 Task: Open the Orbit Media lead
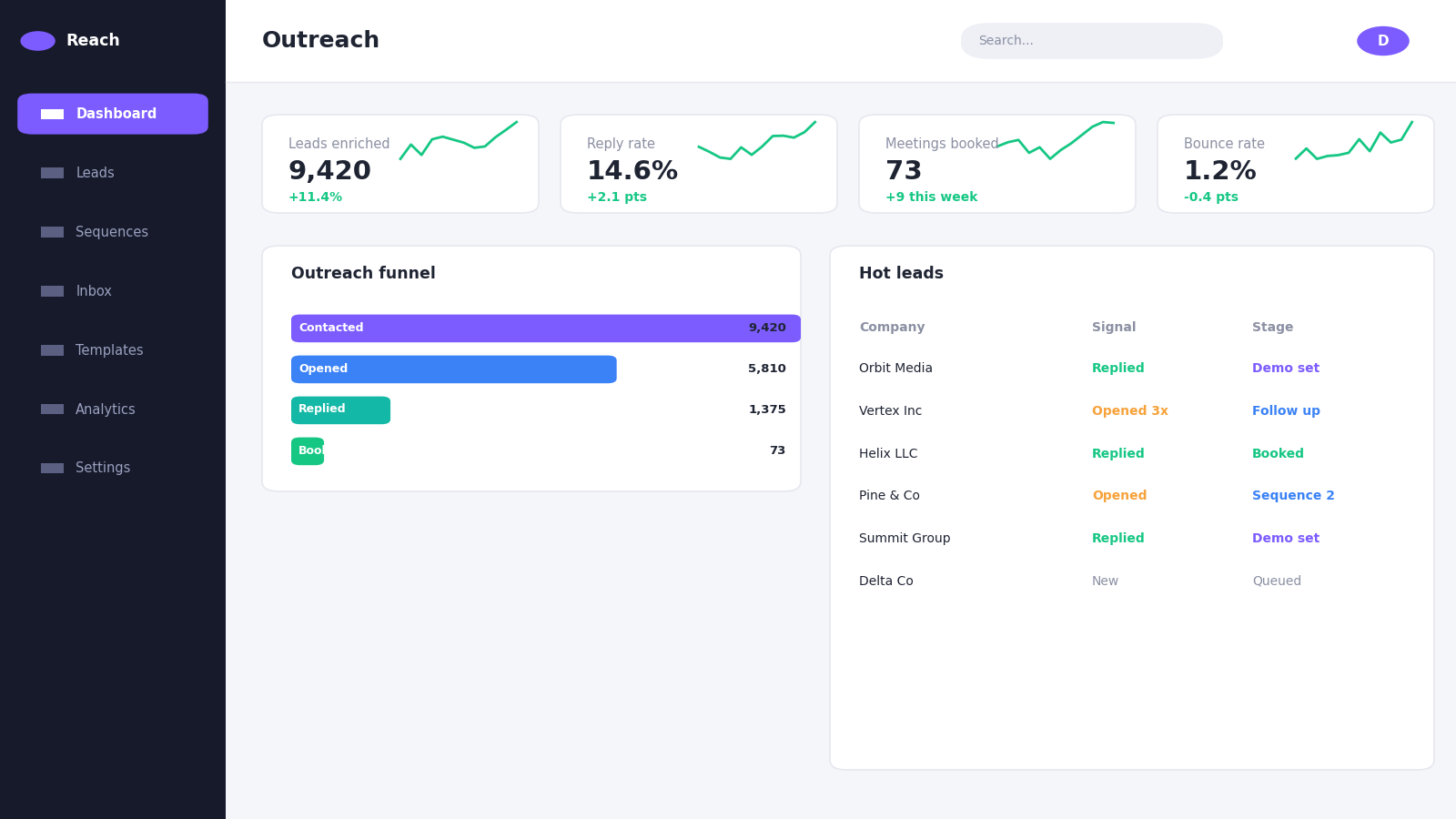tap(895, 368)
